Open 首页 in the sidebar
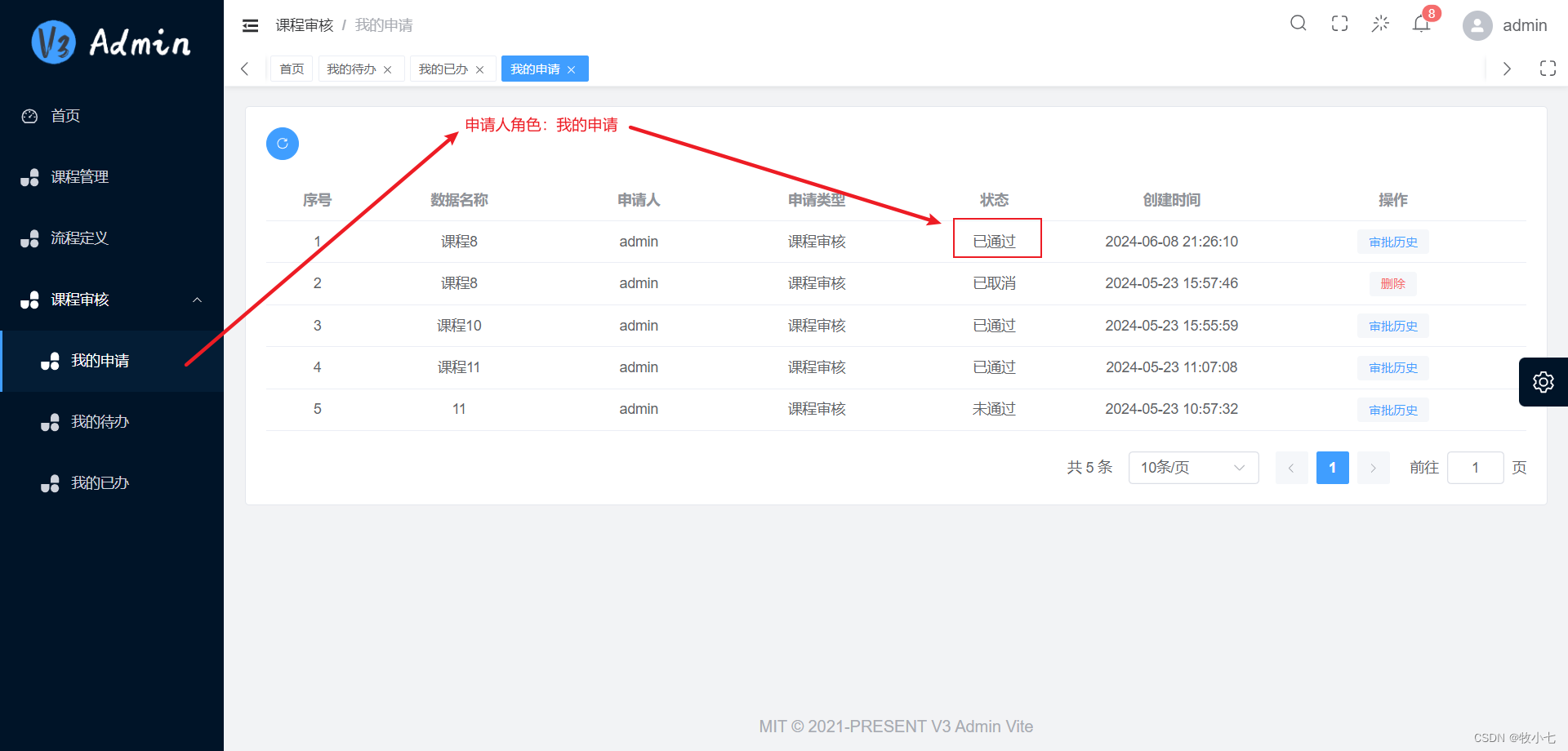1568x751 pixels. coord(112,116)
